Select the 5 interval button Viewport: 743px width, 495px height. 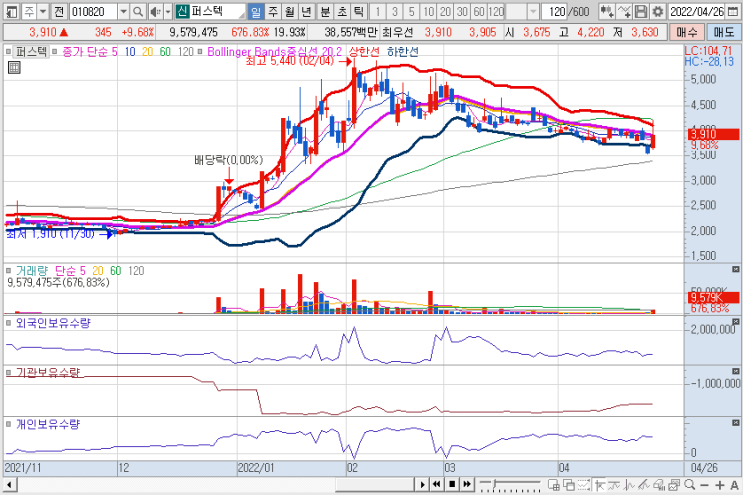coord(412,11)
